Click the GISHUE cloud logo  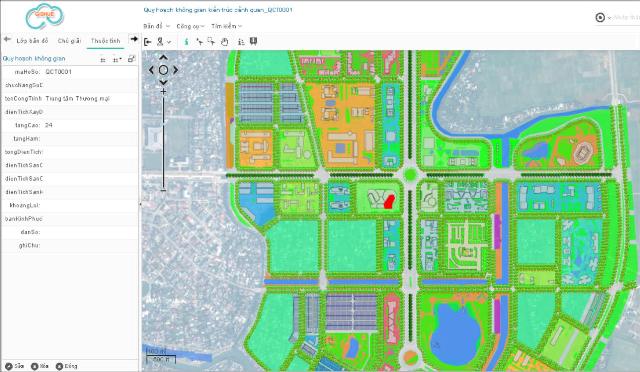click(x=44, y=16)
